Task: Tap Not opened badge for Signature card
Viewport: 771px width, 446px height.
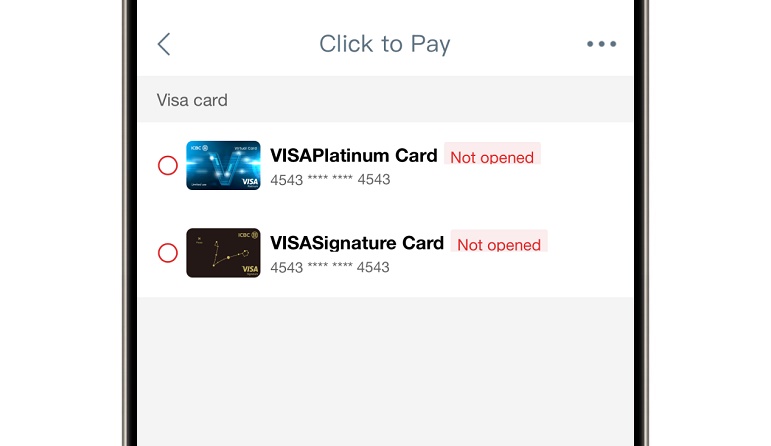Action: coord(499,244)
